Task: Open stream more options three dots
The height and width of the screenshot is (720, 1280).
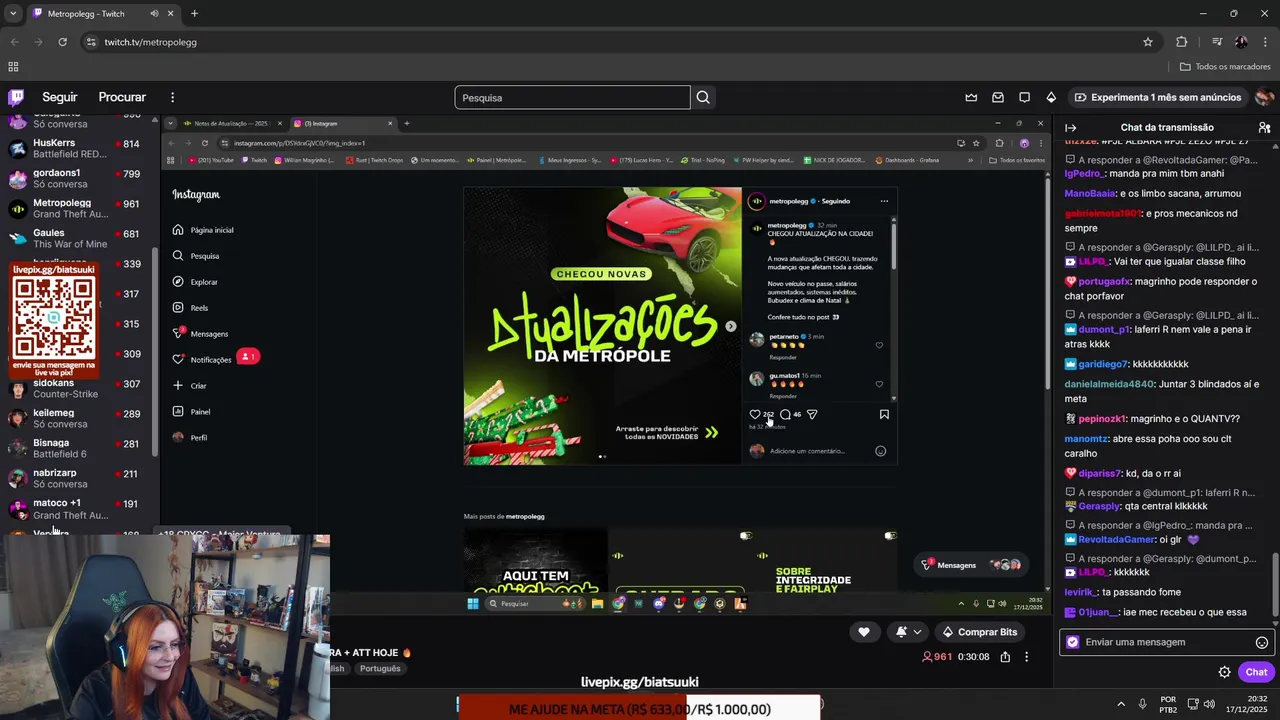Action: [x=1026, y=657]
